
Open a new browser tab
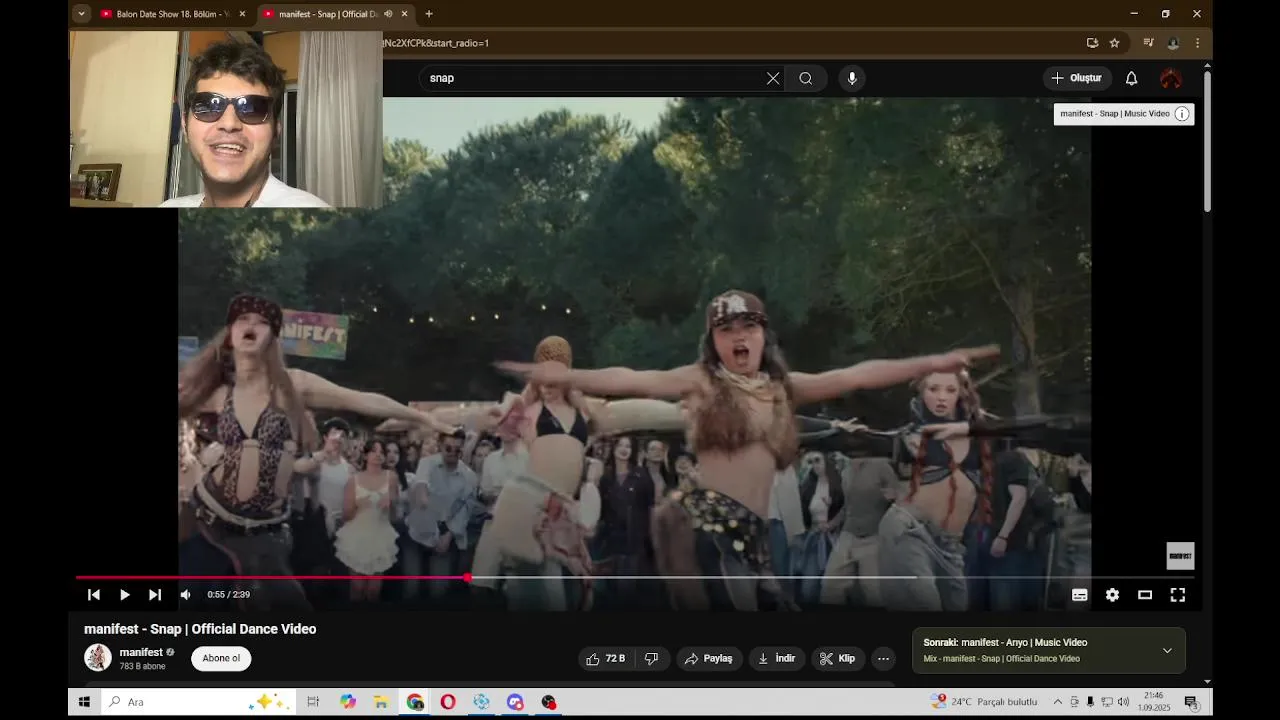[x=429, y=14]
